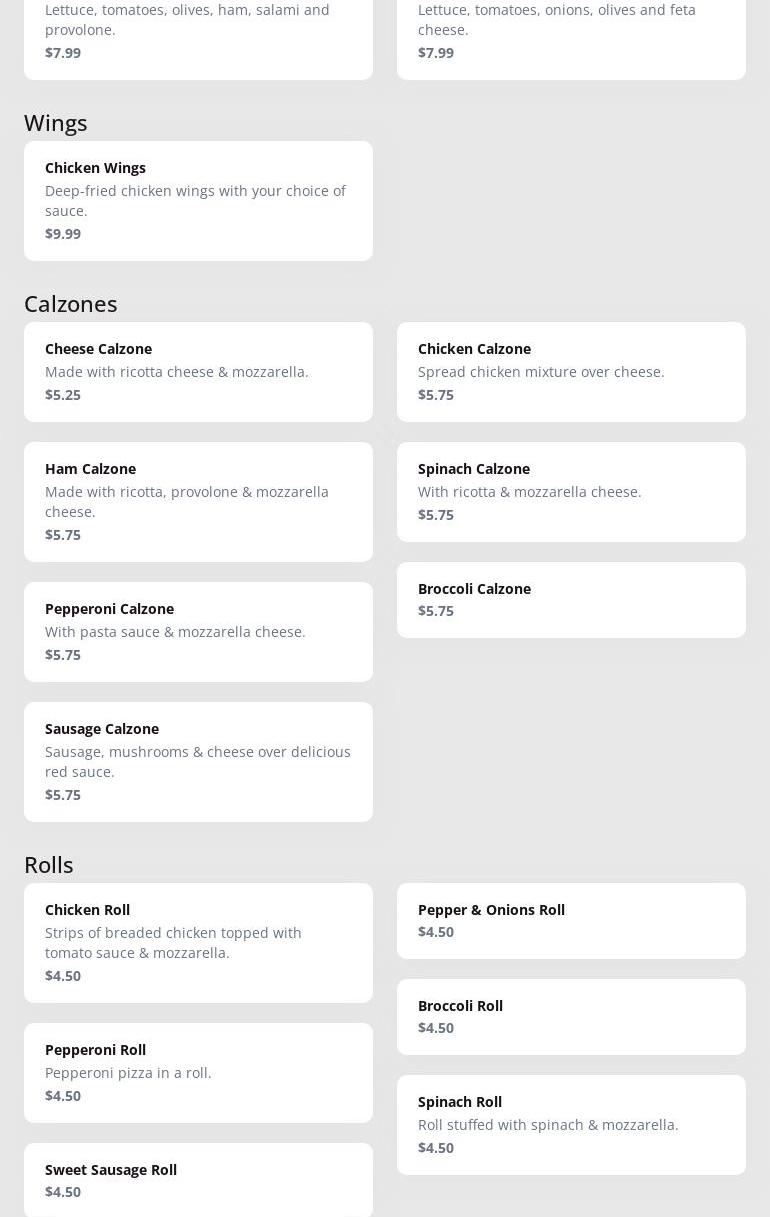Click the Pepper & Onions Roll card
This screenshot has width=770, height=1217.
(571, 921)
